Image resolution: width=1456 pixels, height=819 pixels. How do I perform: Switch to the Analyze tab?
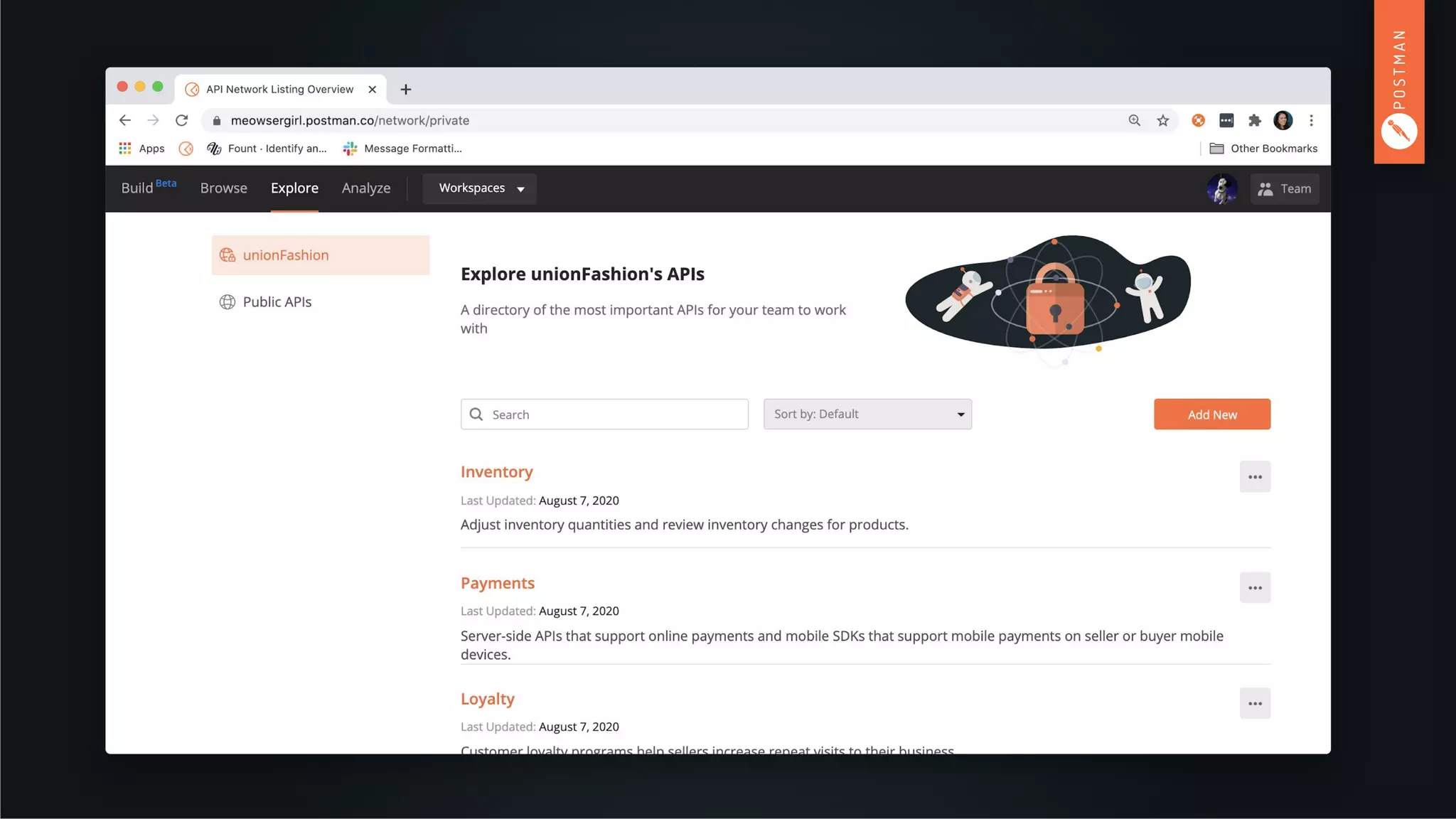tap(365, 188)
